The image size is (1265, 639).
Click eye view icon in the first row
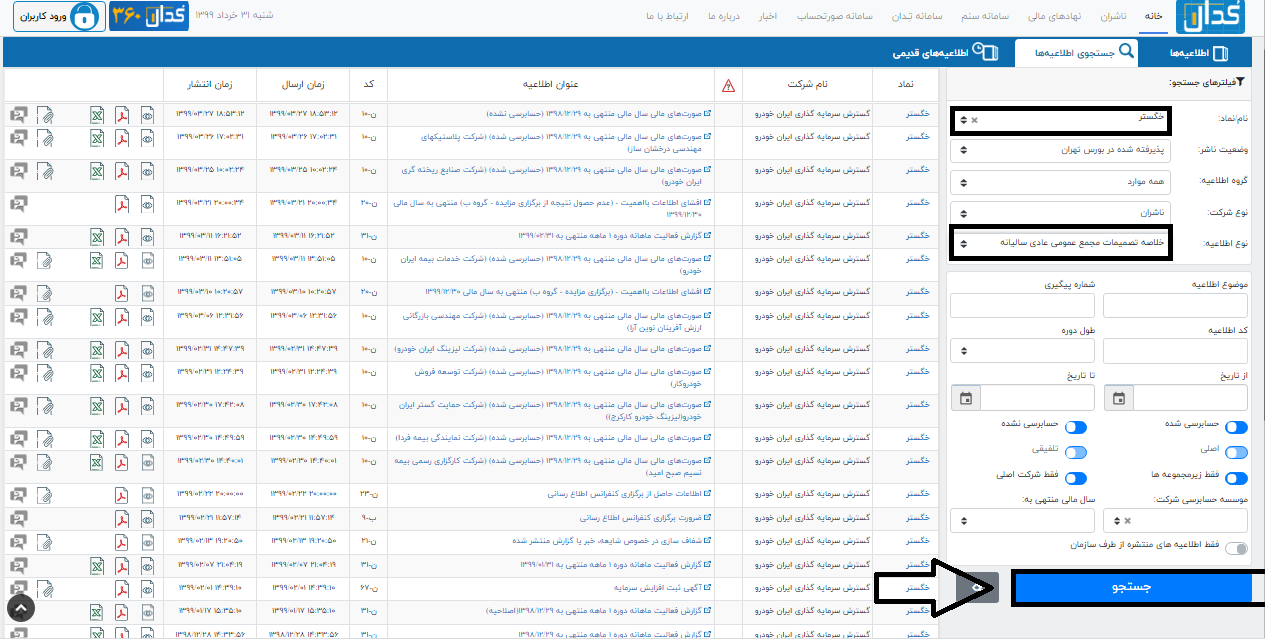[147, 114]
